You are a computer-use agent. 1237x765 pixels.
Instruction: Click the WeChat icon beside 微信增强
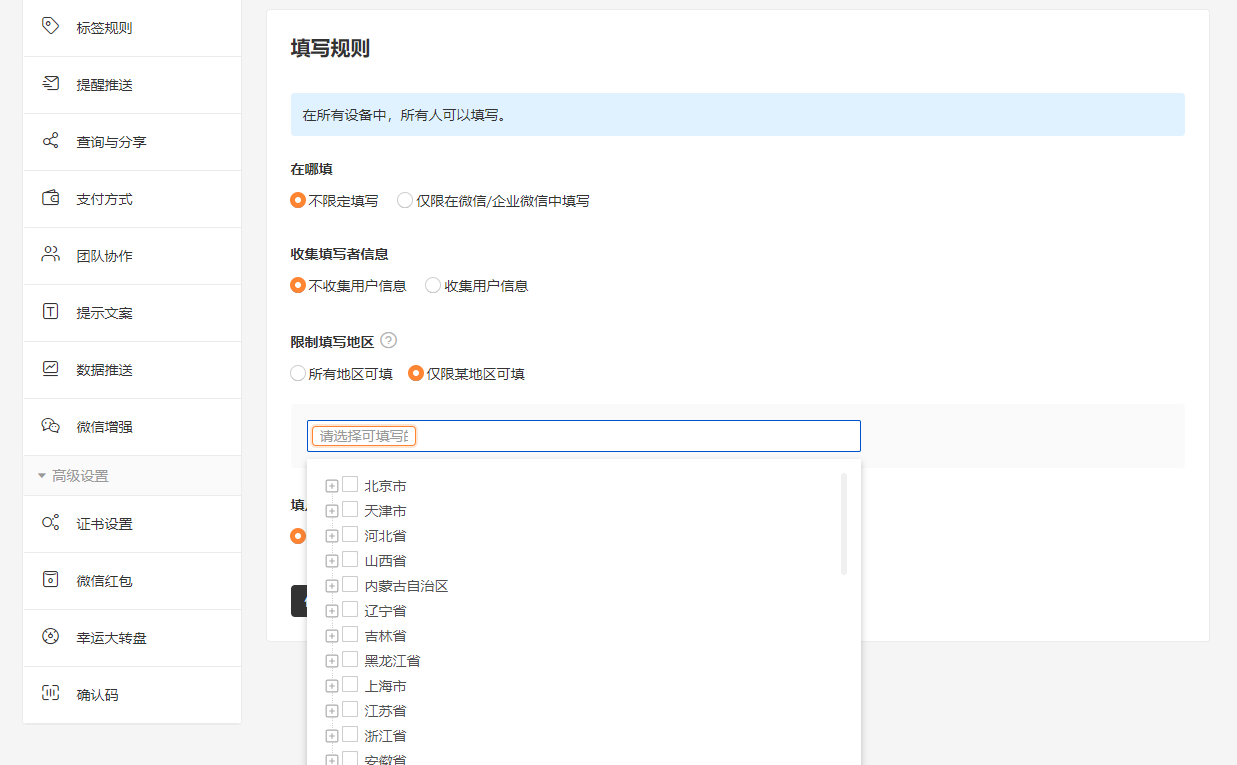tap(50, 426)
